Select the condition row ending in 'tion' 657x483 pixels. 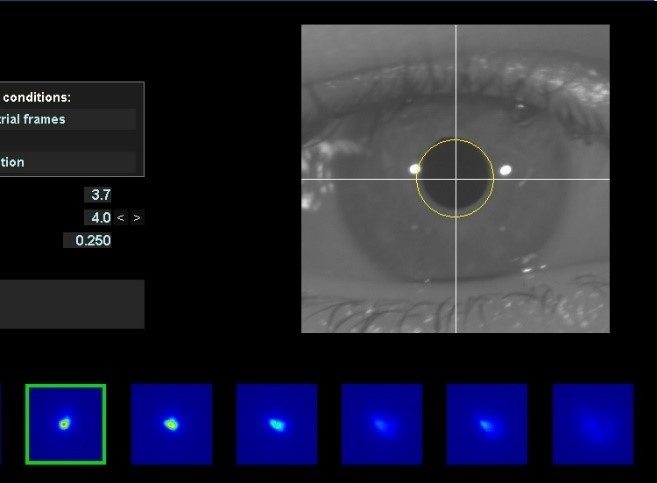pos(67,162)
